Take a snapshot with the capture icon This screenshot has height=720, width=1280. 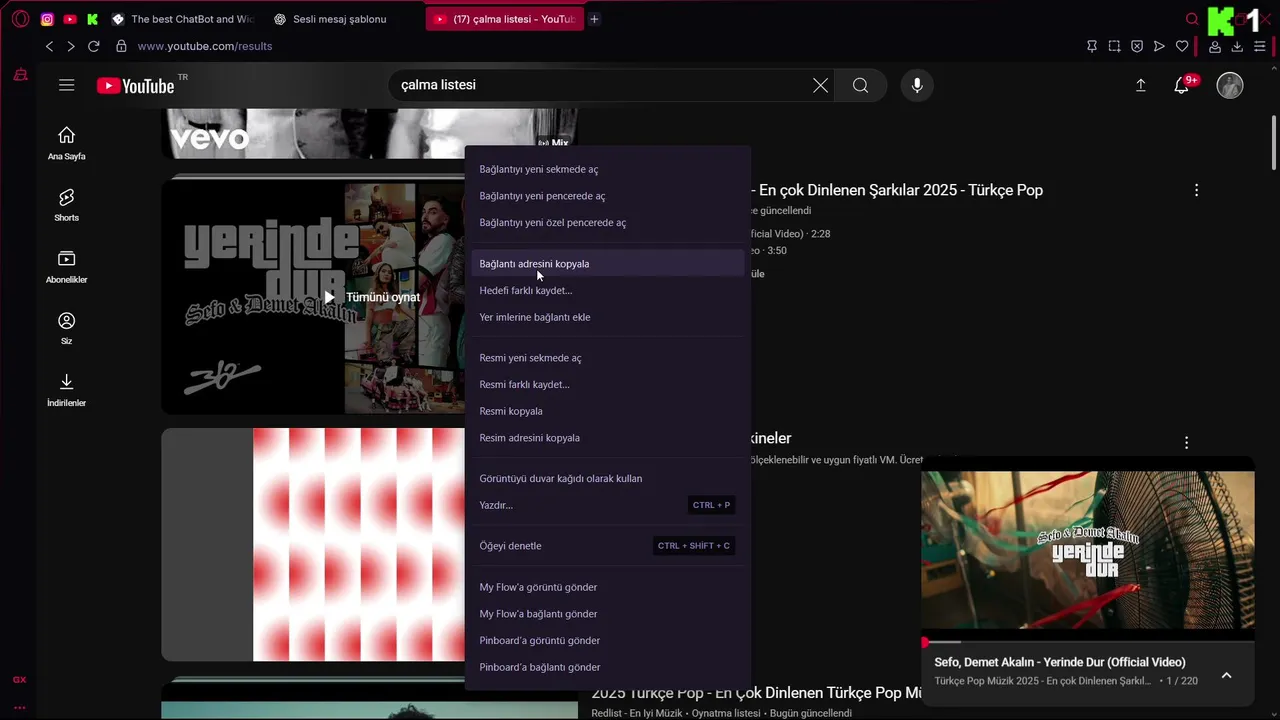(x=1114, y=46)
